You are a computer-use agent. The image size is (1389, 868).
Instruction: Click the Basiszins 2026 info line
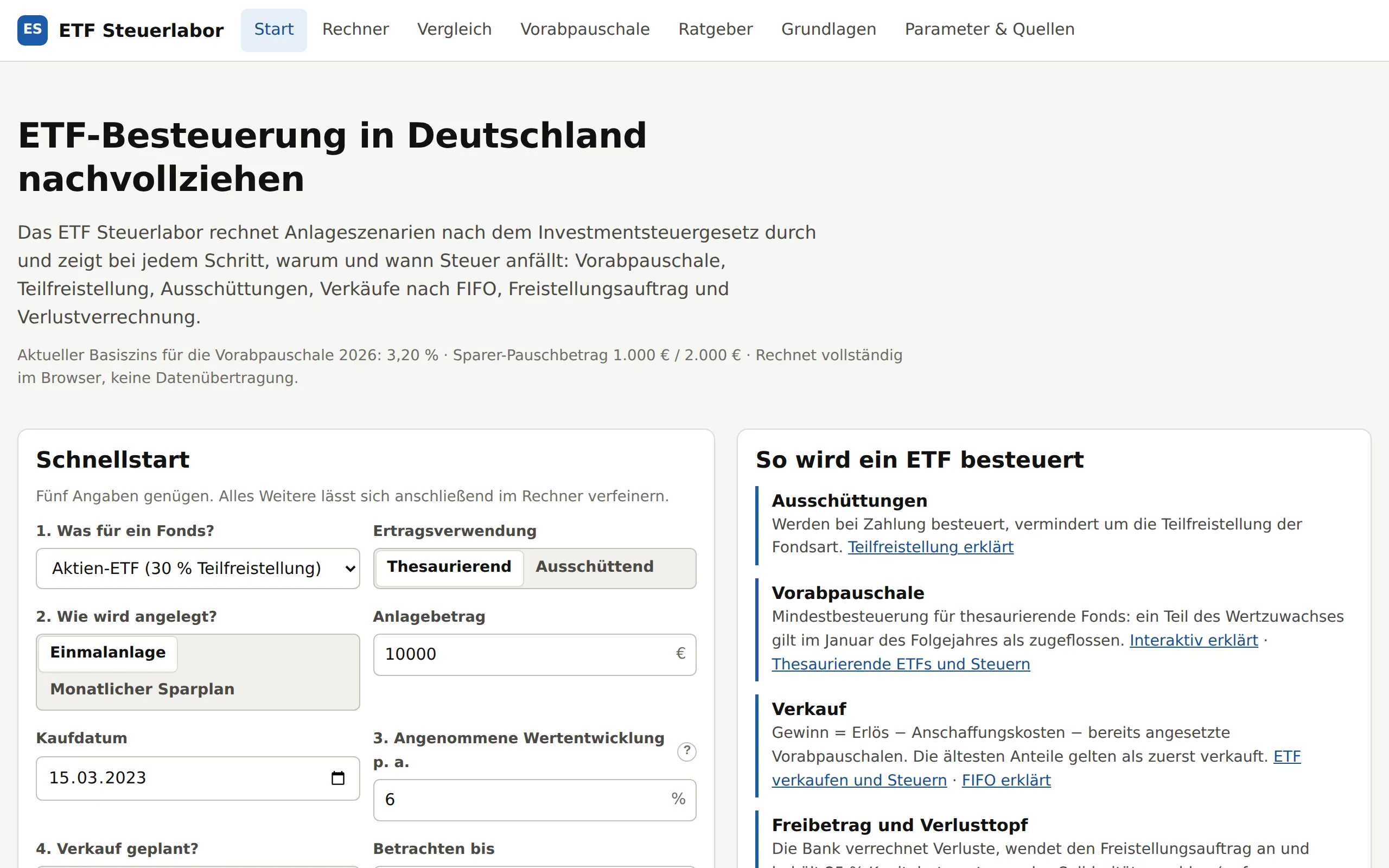tap(460, 366)
